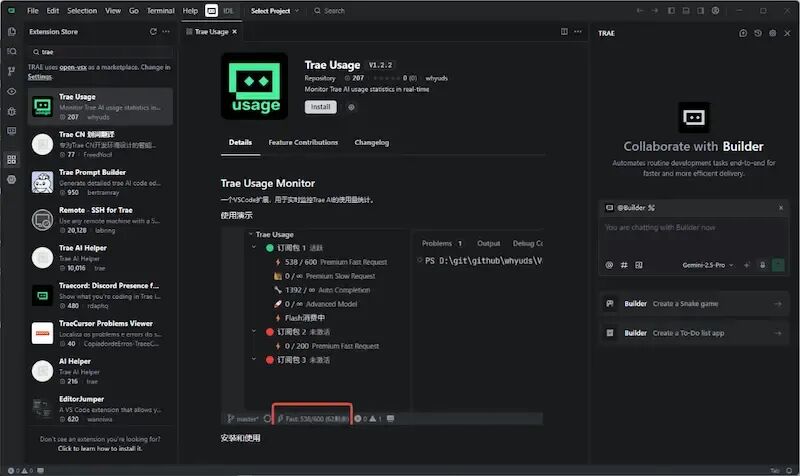Image resolution: width=800 pixels, height=476 pixels.
Task: Run Builder Create a Snake game suggestion
Action: [694, 304]
